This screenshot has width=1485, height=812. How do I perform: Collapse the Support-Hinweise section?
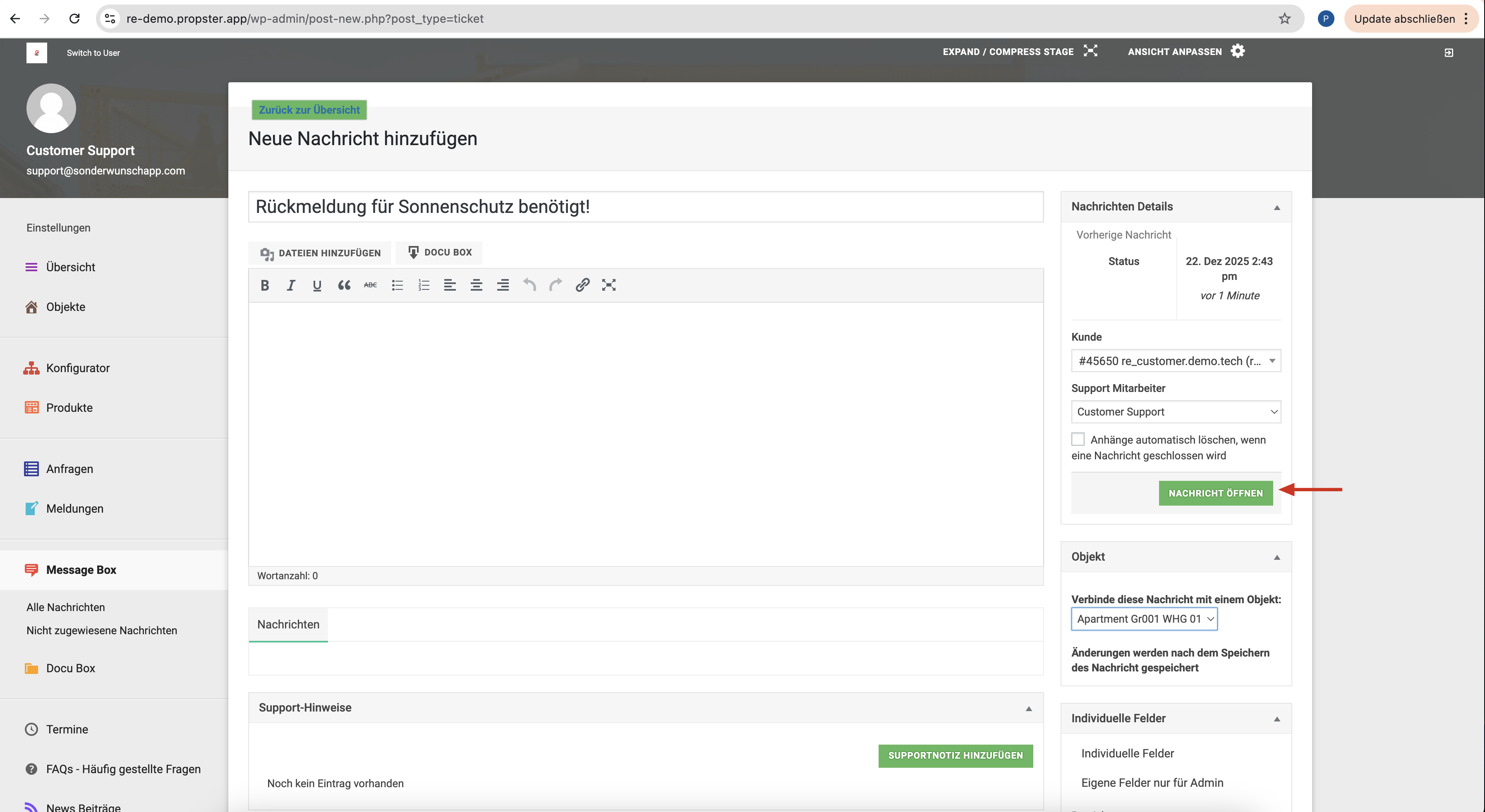point(1028,709)
